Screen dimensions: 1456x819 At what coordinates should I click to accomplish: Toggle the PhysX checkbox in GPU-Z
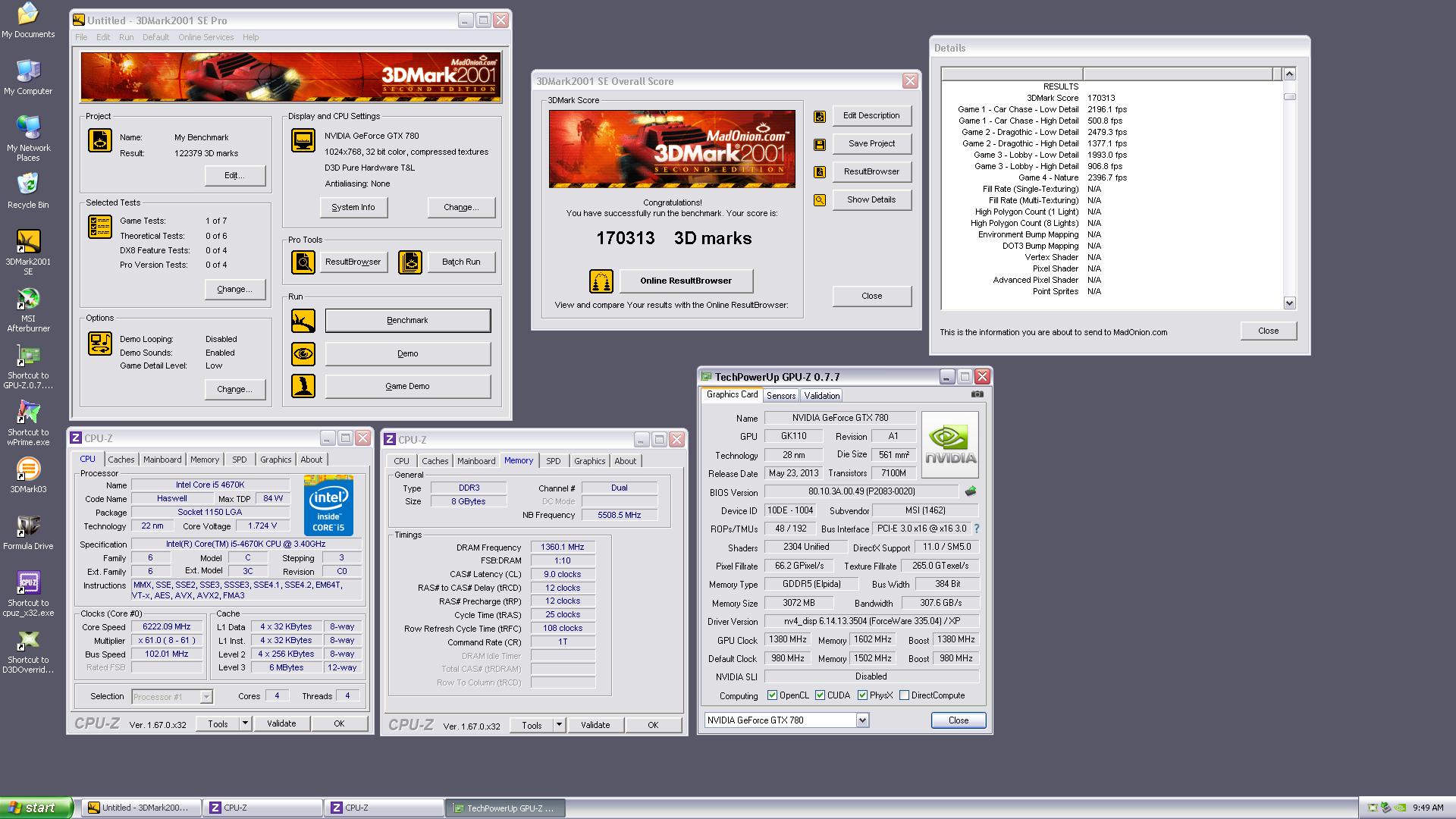point(862,695)
